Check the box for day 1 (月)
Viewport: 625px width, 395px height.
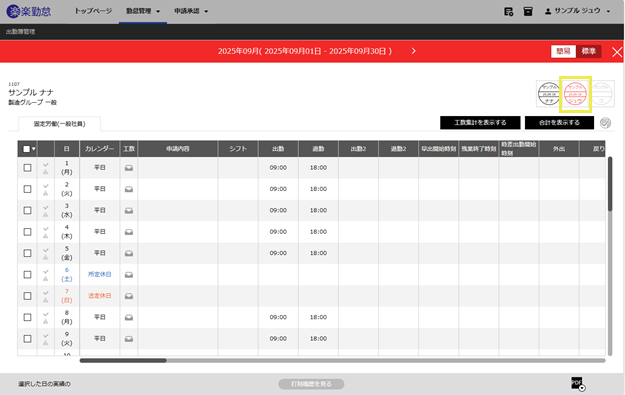click(27, 168)
